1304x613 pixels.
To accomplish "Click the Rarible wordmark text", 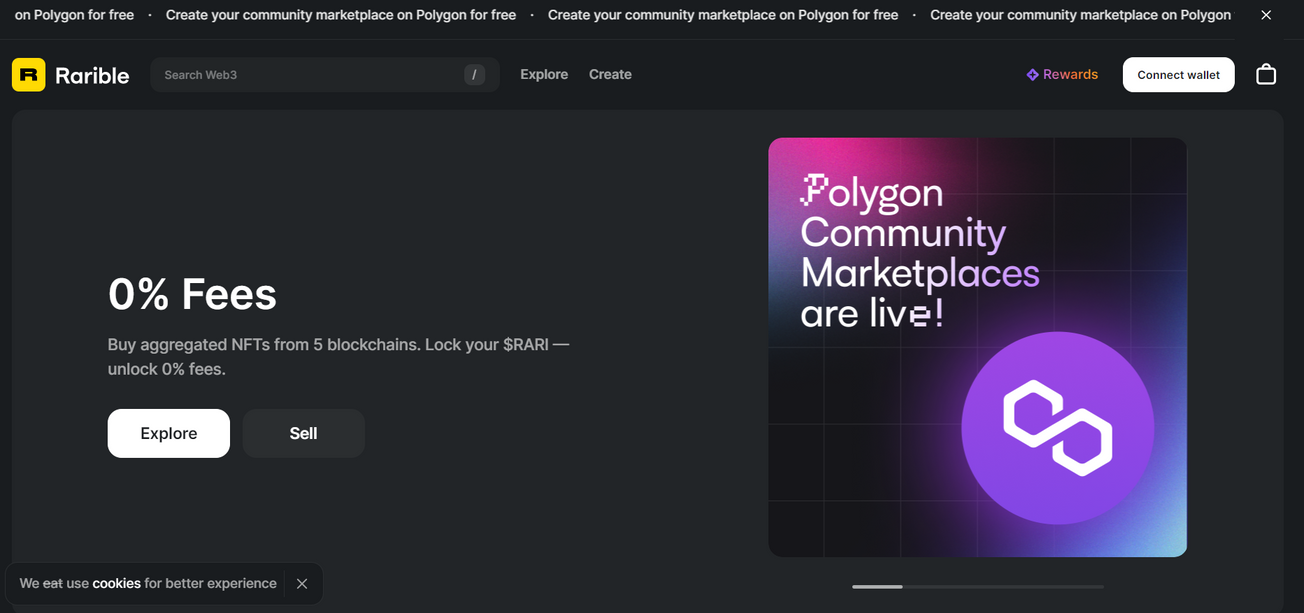I will pyautogui.click(x=92, y=75).
